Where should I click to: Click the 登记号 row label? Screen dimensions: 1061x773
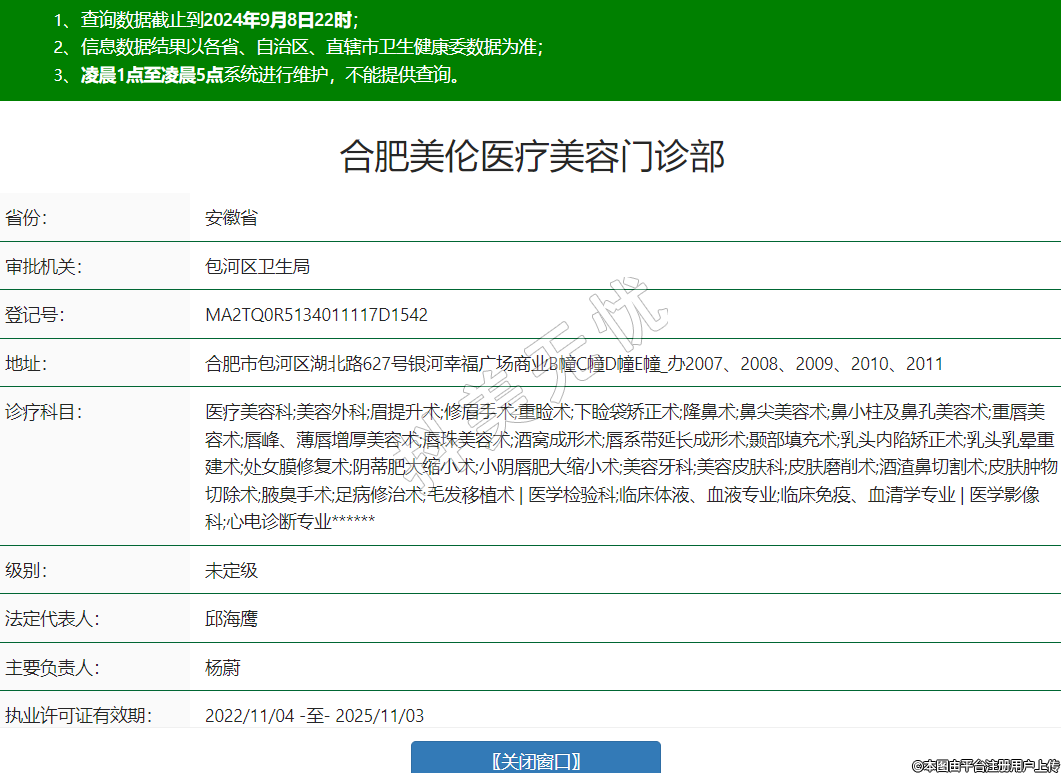pos(34,315)
